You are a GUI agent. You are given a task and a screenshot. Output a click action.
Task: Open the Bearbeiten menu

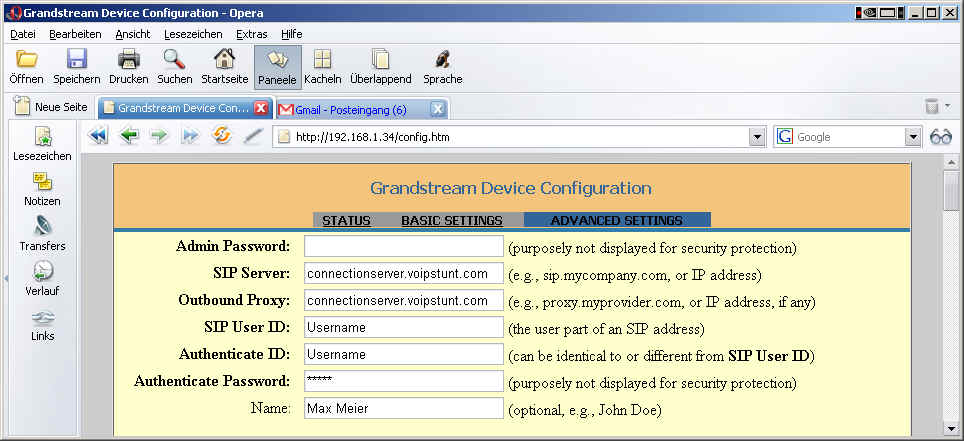pyautogui.click(x=76, y=34)
